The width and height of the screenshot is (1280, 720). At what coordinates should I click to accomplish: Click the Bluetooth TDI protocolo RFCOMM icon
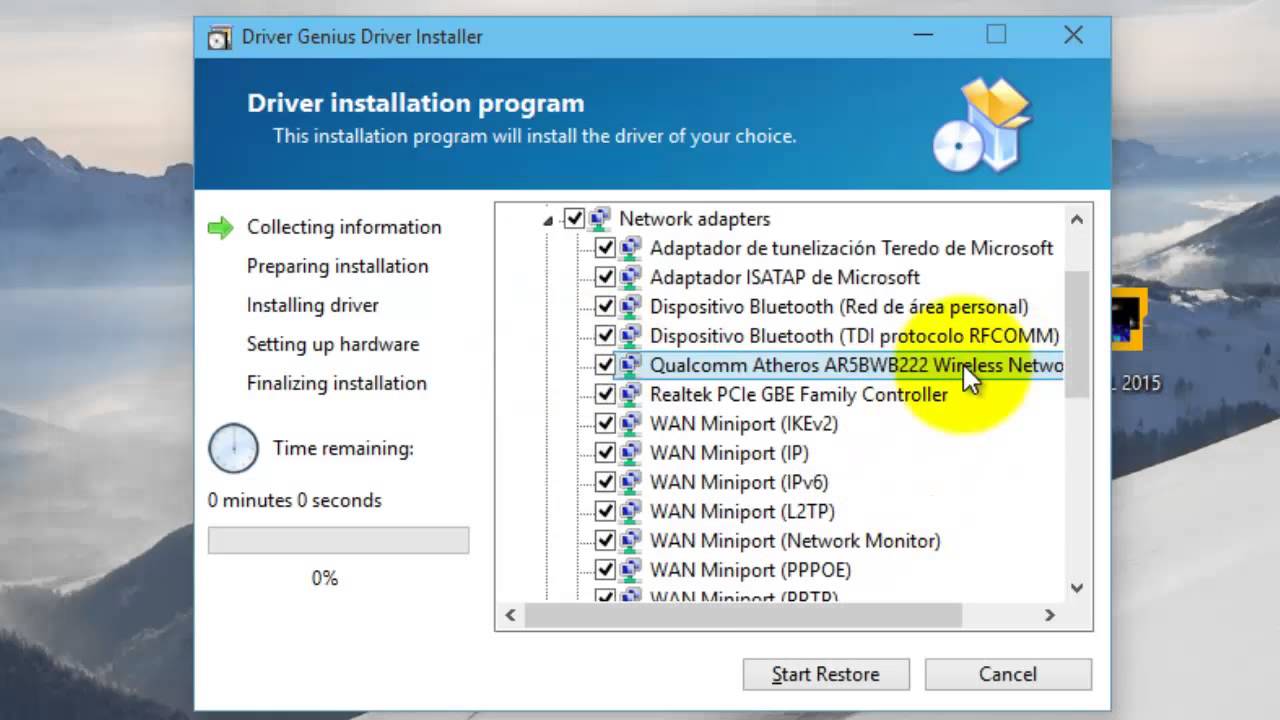631,335
